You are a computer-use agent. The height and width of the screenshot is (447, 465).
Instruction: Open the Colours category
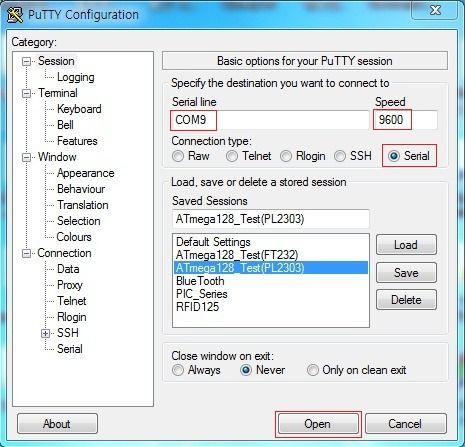click(x=74, y=237)
